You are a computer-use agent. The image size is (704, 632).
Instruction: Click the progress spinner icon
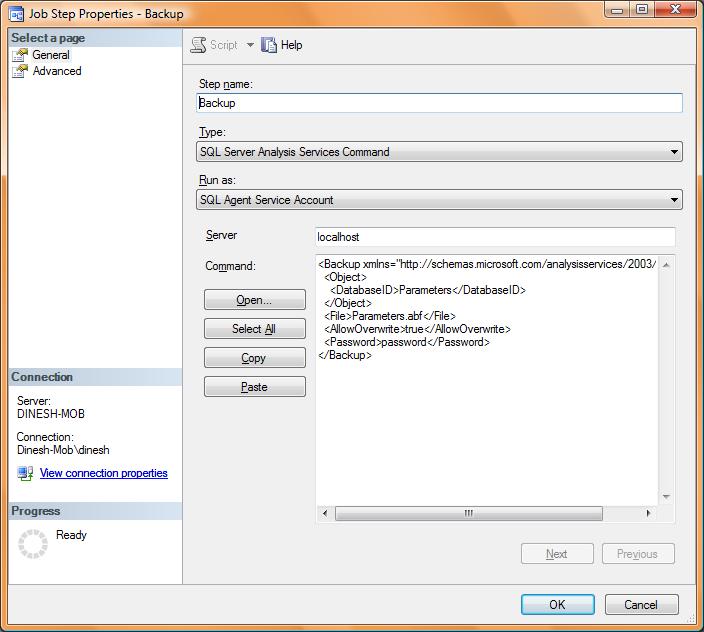33,544
